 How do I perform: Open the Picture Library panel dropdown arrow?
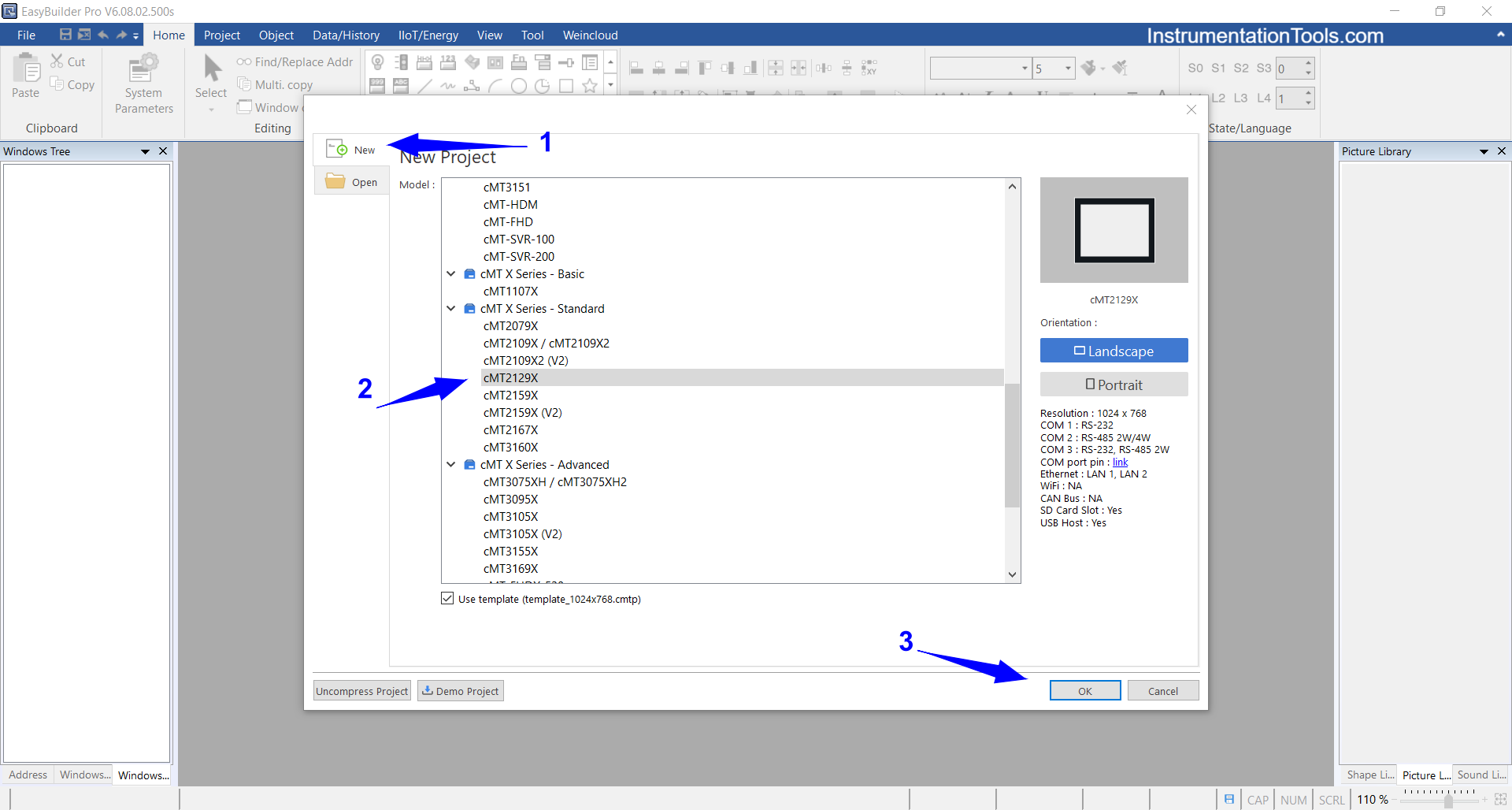tap(1484, 151)
